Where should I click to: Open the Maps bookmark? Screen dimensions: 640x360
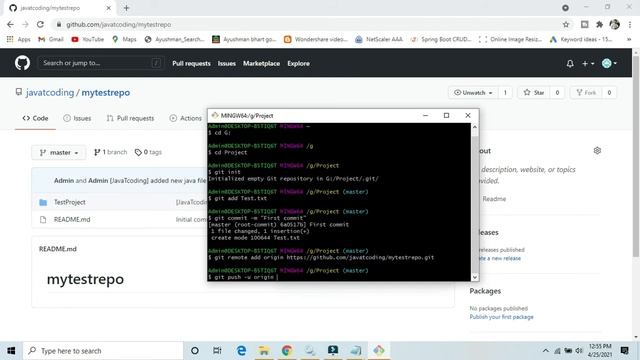pos(124,39)
